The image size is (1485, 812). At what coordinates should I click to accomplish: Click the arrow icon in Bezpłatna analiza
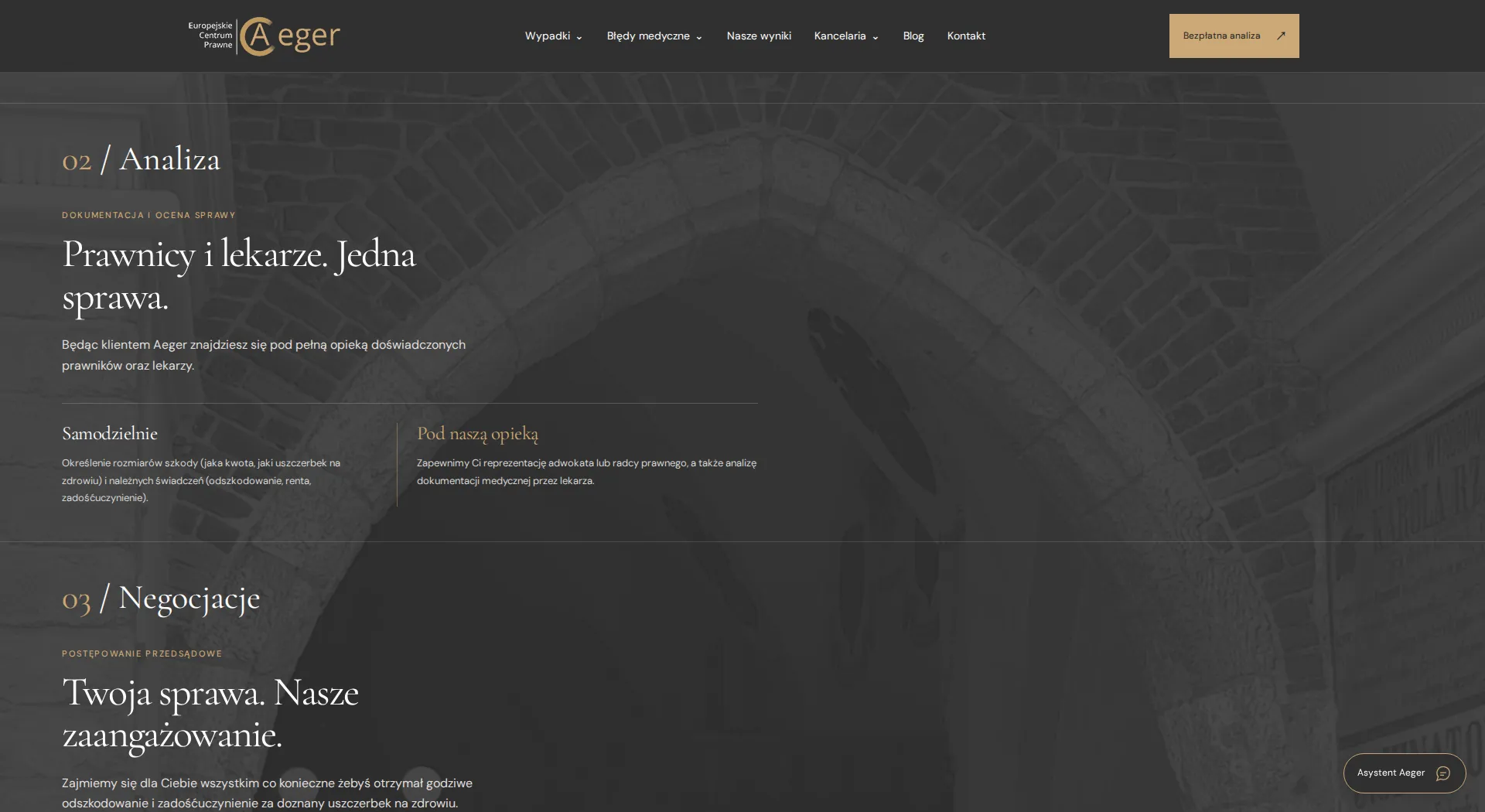tap(1281, 36)
